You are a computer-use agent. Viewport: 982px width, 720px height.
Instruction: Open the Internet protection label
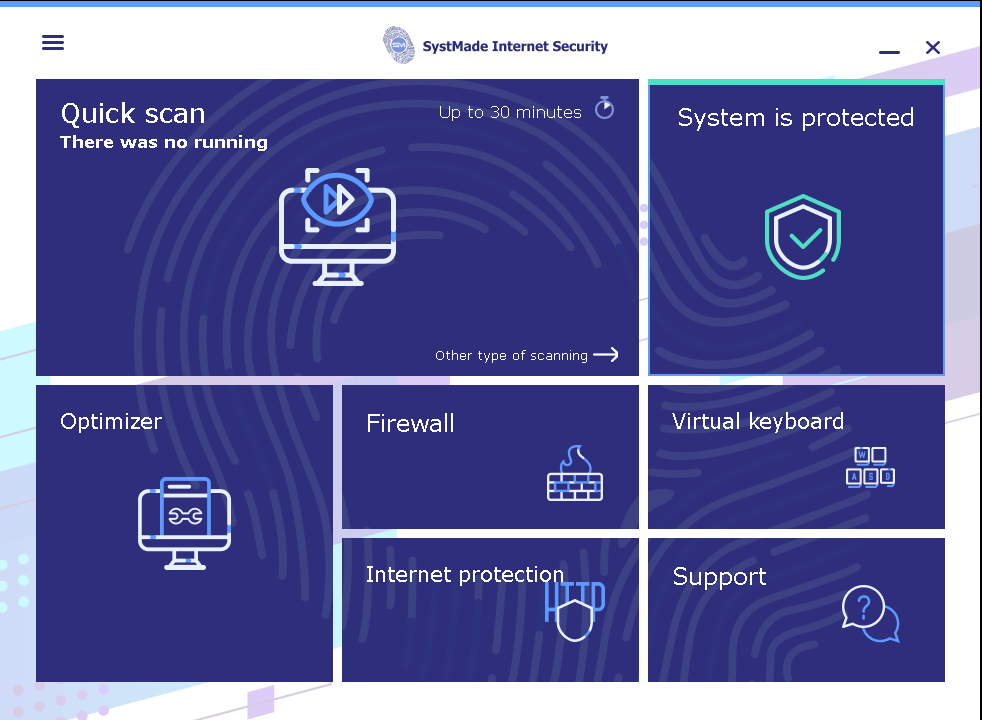click(x=464, y=574)
